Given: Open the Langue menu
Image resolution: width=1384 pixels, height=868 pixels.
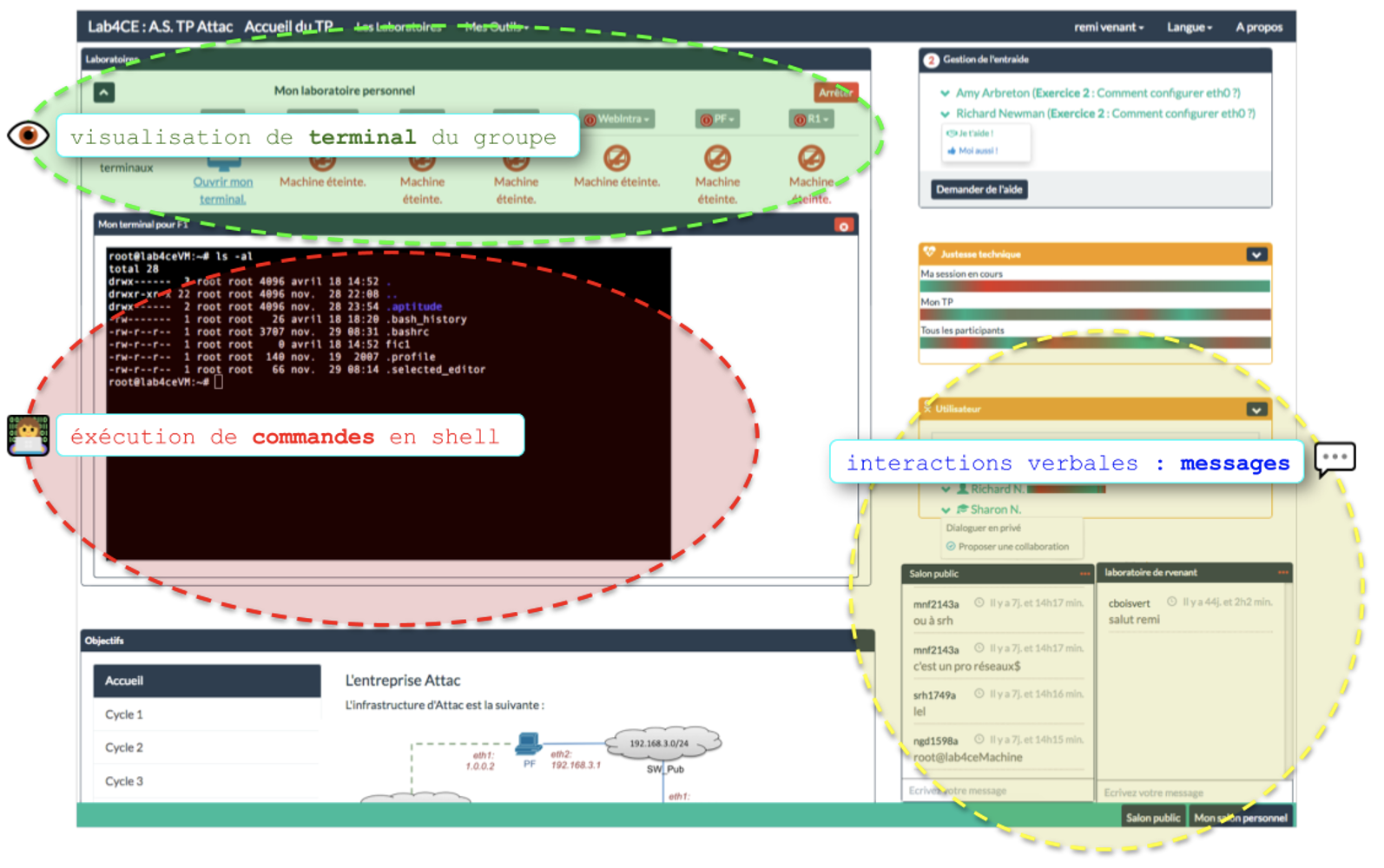Looking at the screenshot, I should (x=1189, y=27).
